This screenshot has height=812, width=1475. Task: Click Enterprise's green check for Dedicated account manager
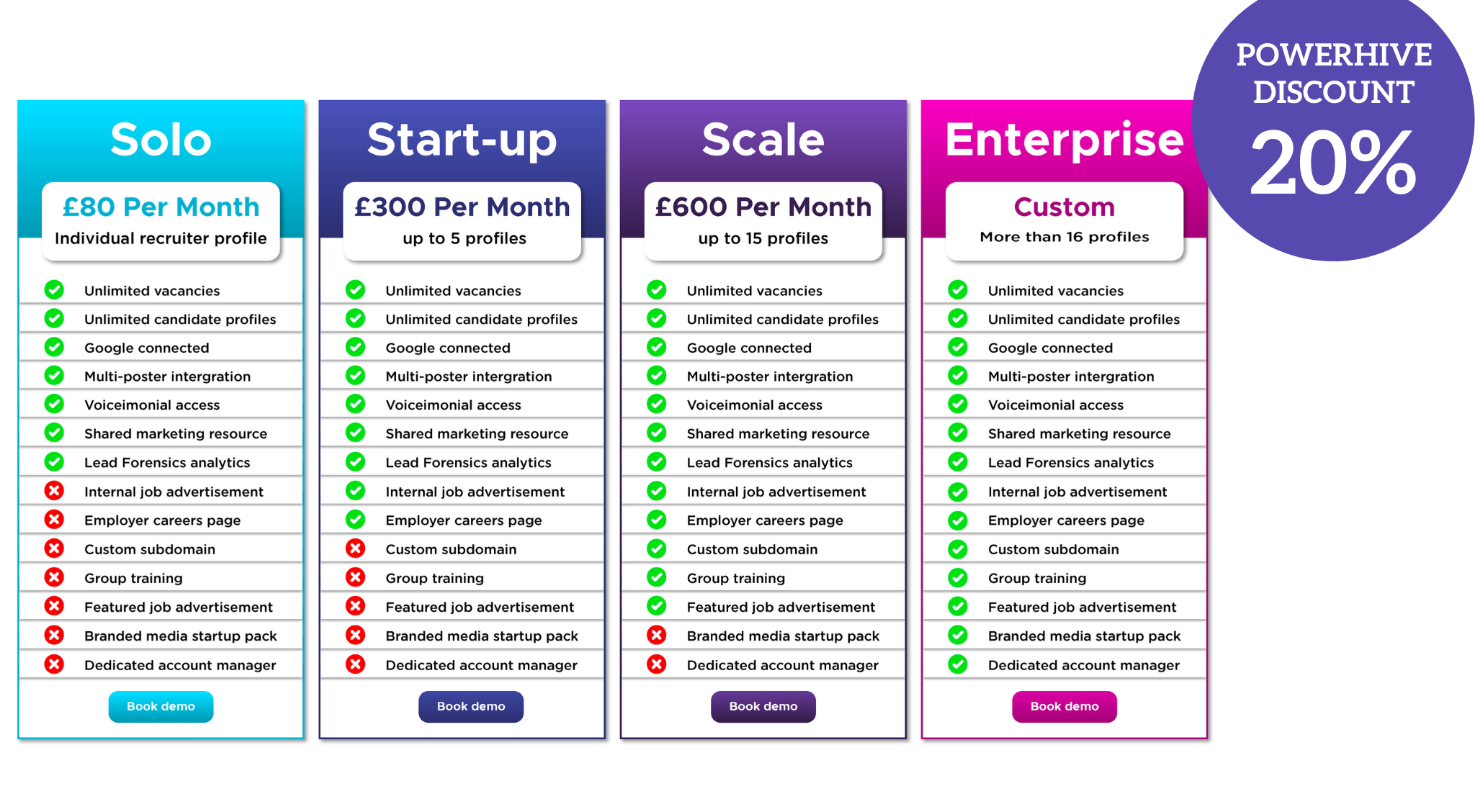[957, 664]
